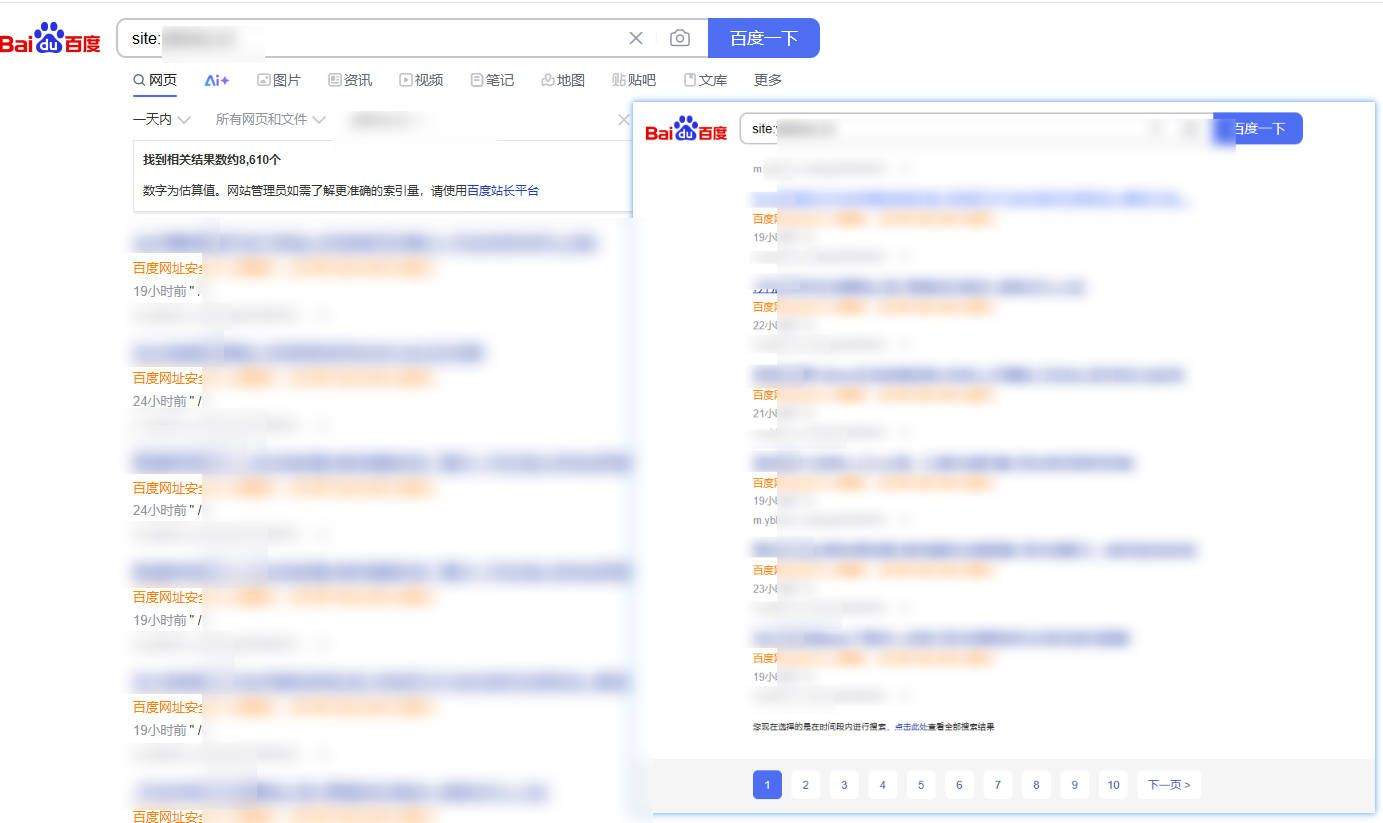
Task: Open the AI+ tab
Action: click(217, 80)
